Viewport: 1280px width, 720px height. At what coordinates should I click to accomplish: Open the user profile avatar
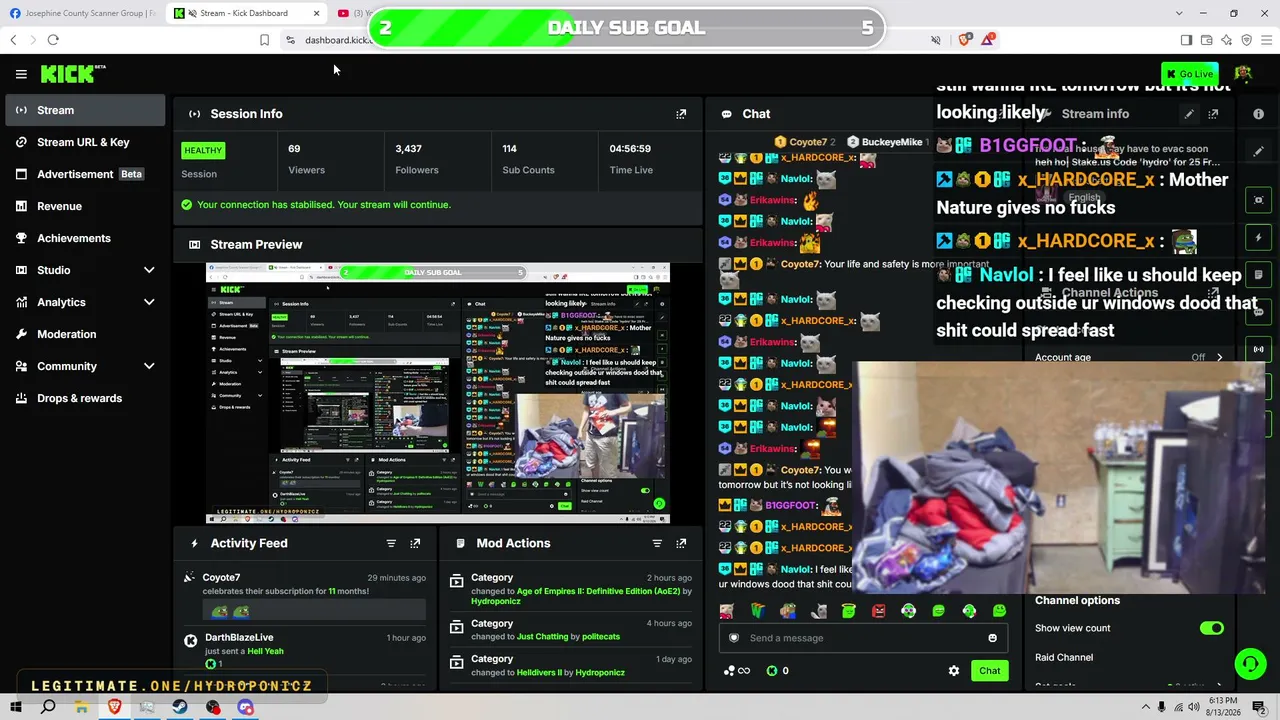click(1243, 74)
